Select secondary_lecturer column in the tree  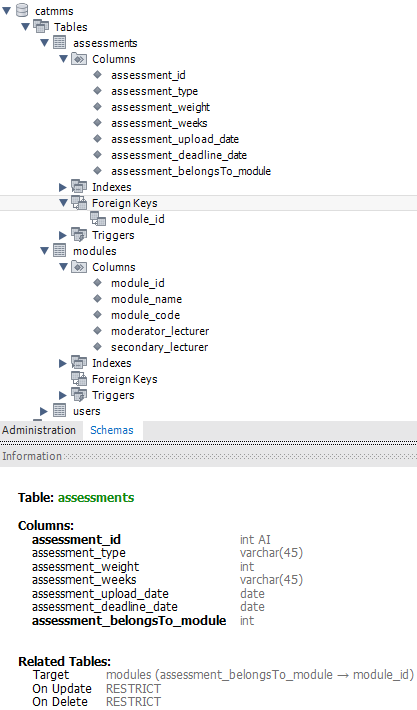(159, 347)
